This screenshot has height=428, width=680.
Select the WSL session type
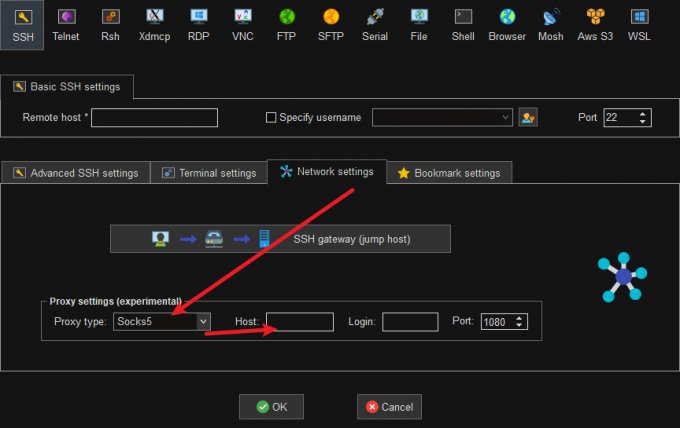pyautogui.click(x=639, y=25)
